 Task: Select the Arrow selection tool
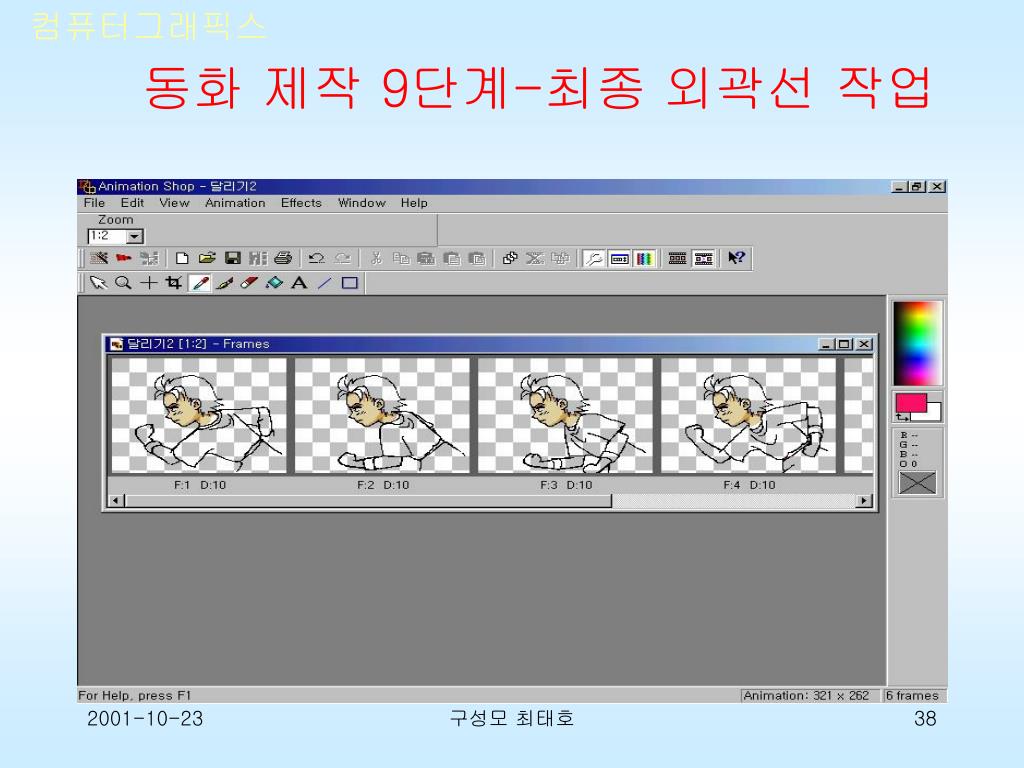98,283
